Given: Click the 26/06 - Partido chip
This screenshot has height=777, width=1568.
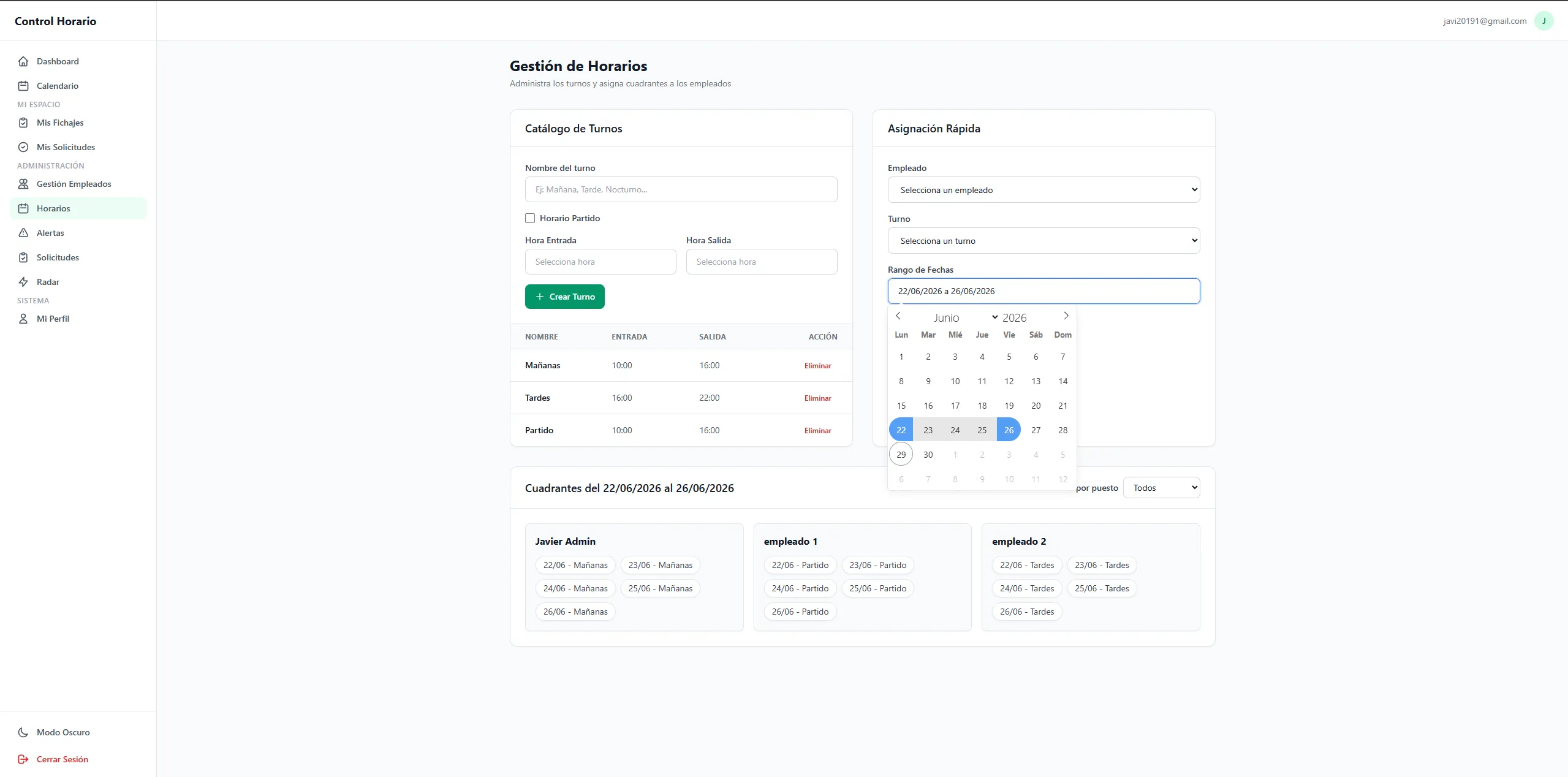Looking at the screenshot, I should click(800, 612).
